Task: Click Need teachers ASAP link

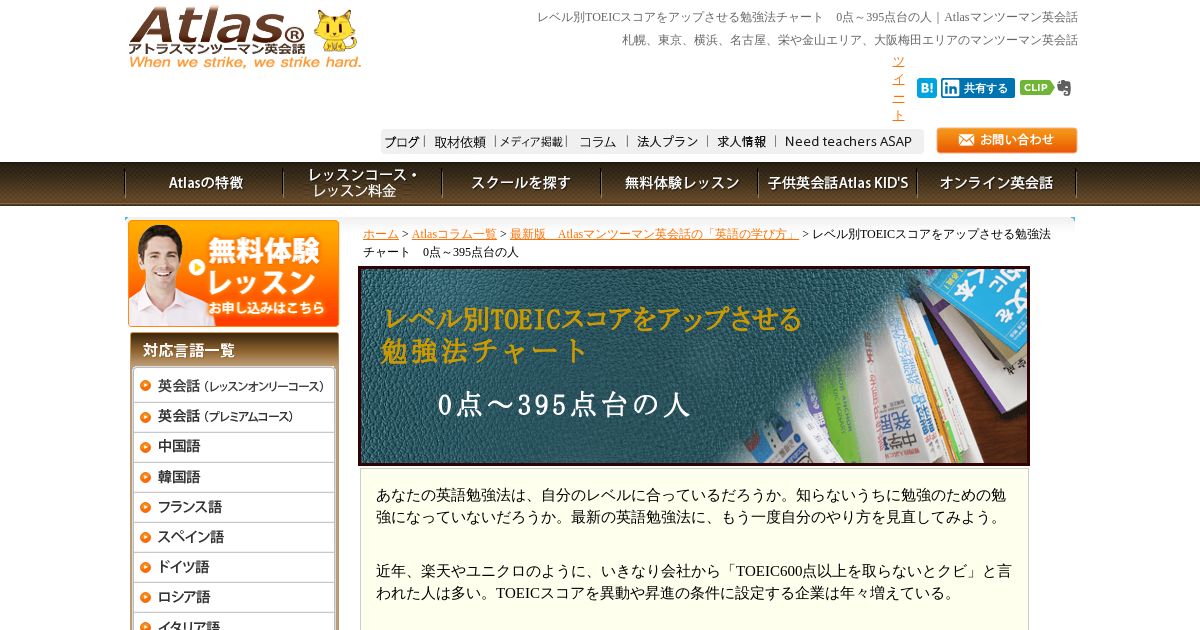Action: tap(848, 142)
